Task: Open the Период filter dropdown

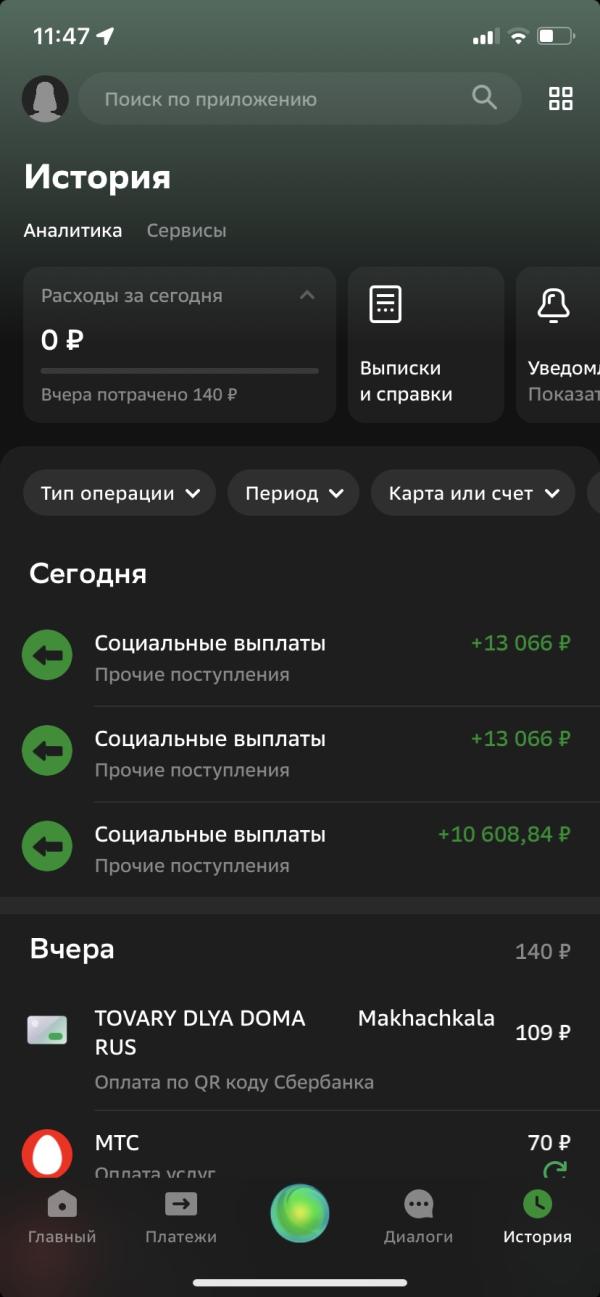Action: coord(294,493)
